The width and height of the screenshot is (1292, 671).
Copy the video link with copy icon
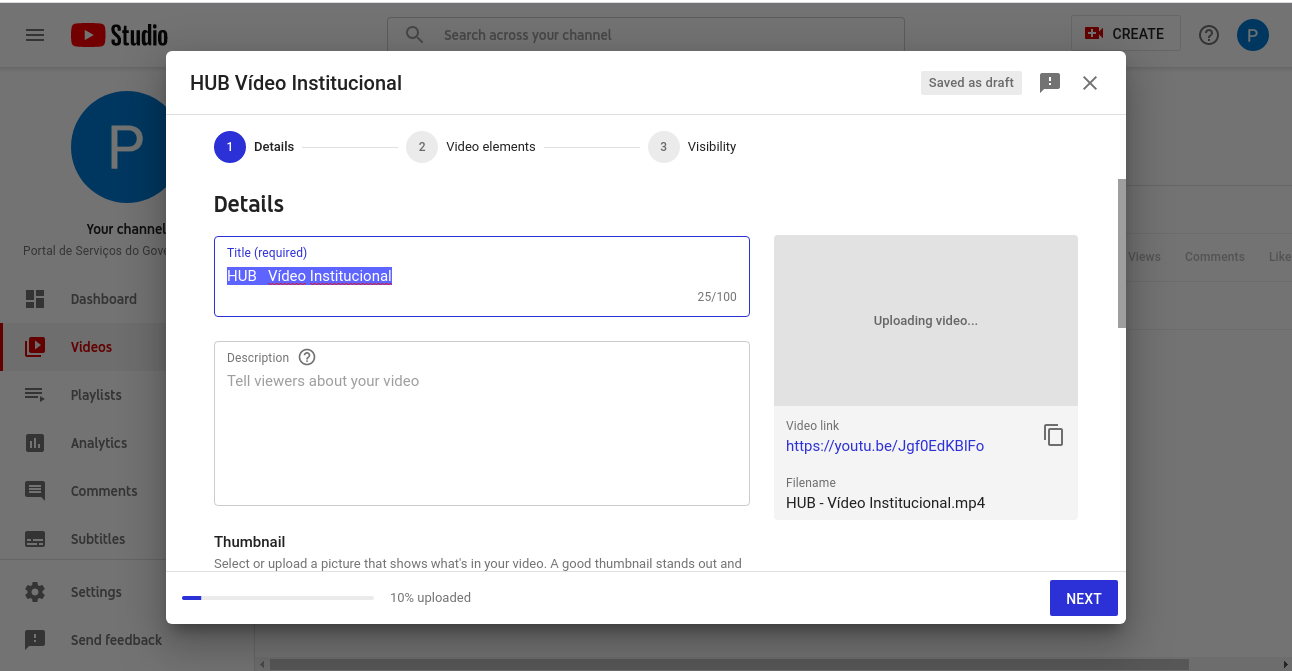click(1053, 435)
